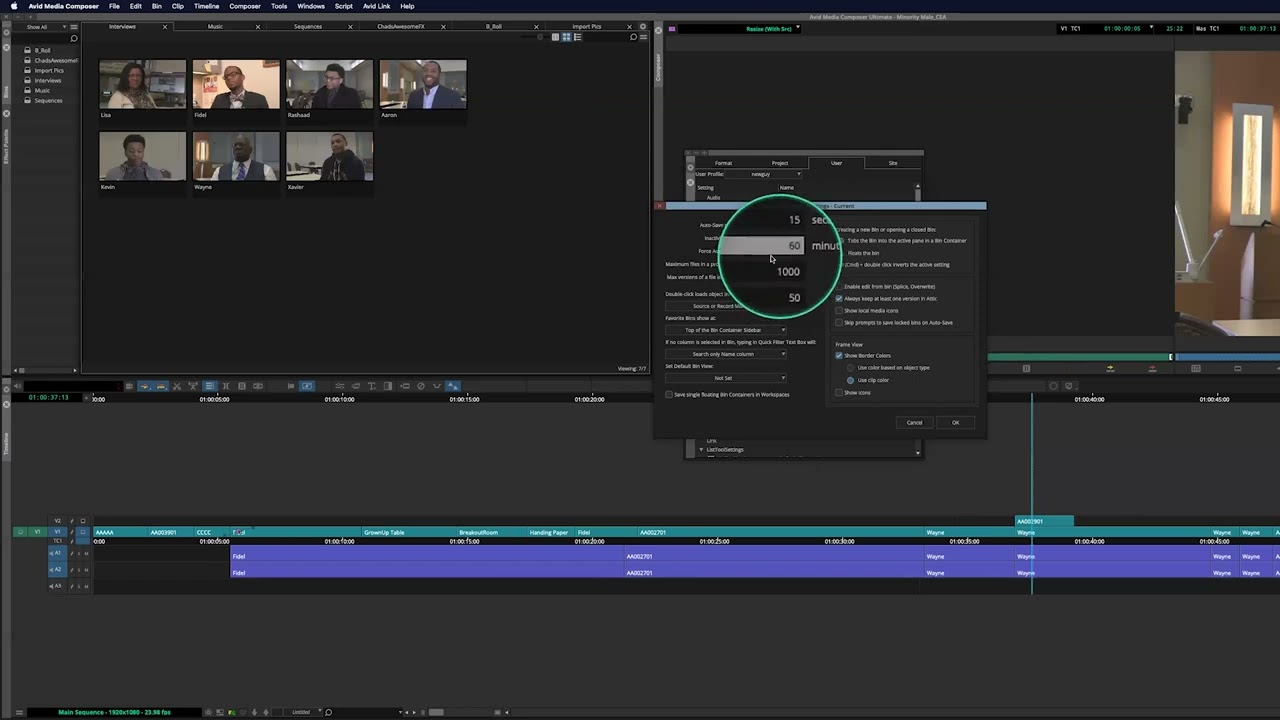Click the Lift scissors icon in timeline toolbar
Viewport: 1280px width, 720px height.
[177, 386]
